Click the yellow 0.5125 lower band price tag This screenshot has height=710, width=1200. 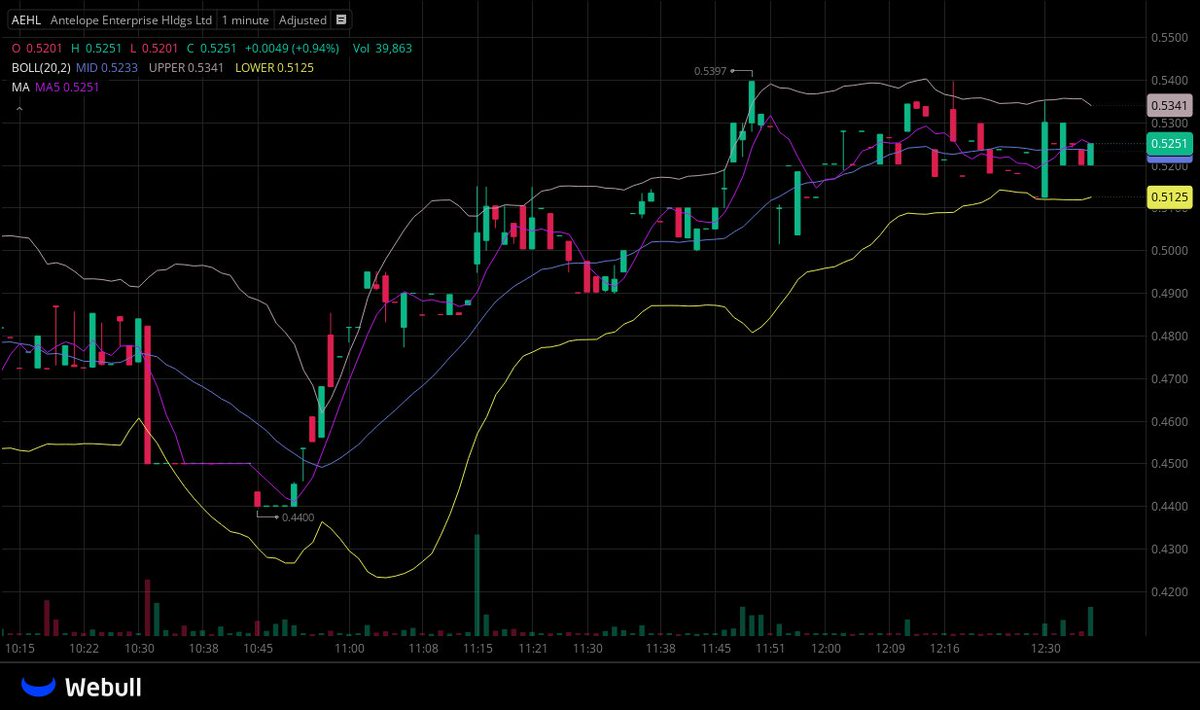[x=1169, y=198]
